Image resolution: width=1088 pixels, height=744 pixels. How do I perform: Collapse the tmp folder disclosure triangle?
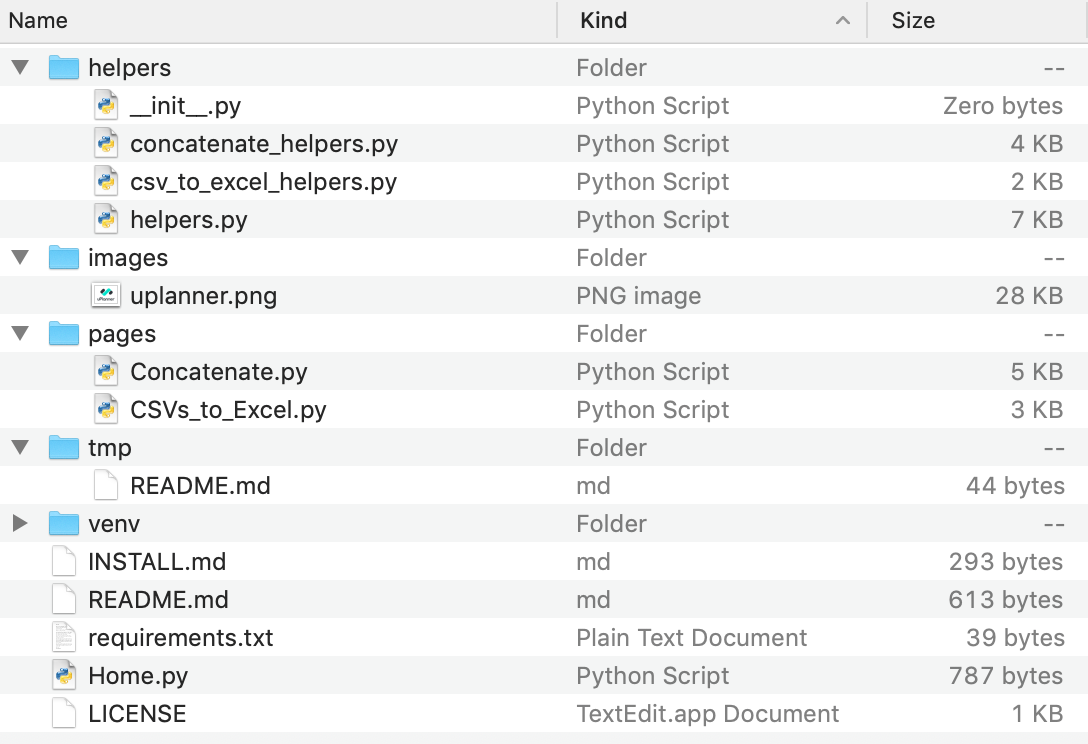20,448
